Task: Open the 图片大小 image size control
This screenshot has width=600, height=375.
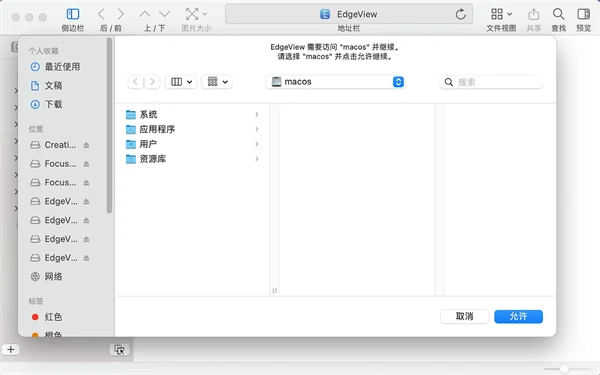Action: pos(196,15)
